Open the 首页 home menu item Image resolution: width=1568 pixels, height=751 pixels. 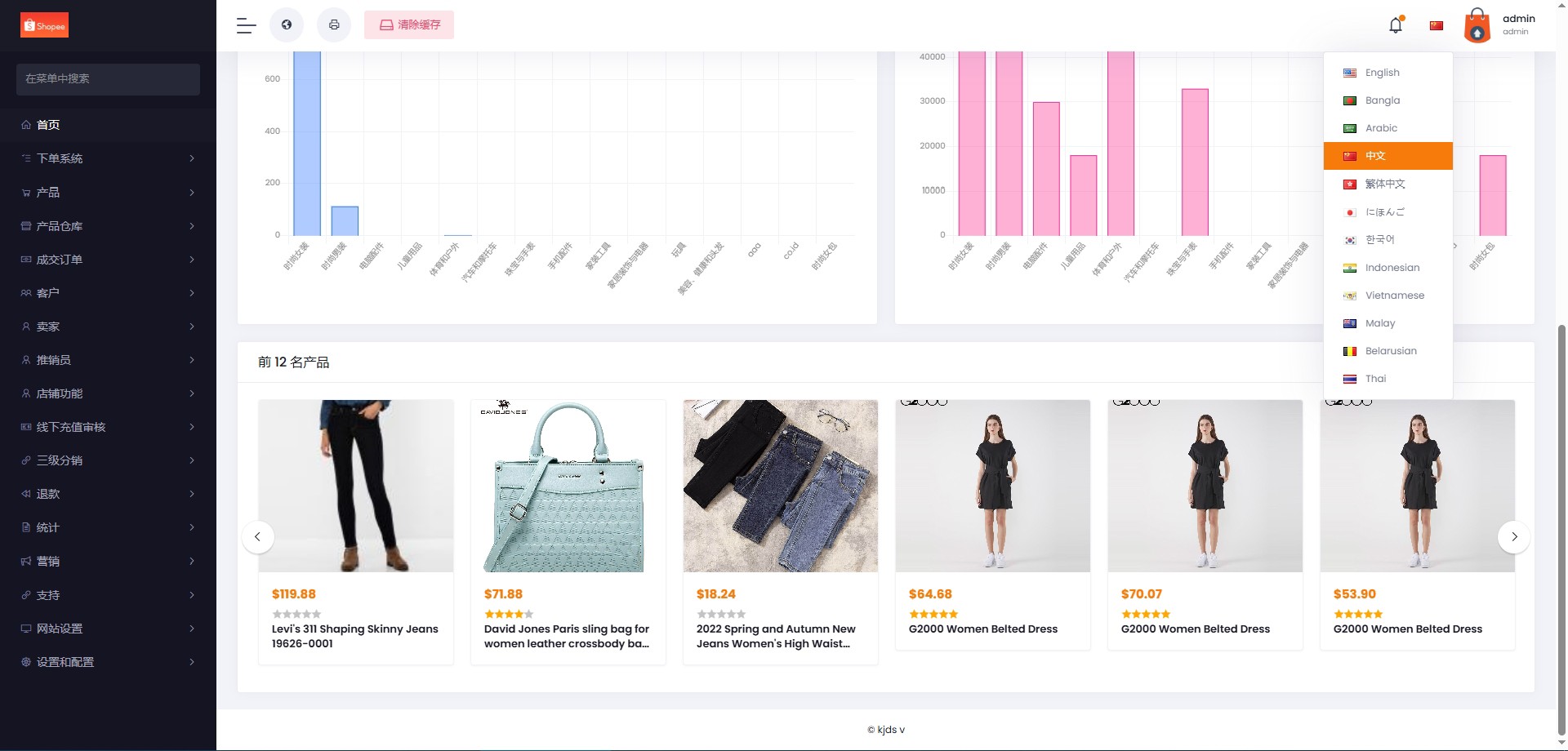click(x=108, y=125)
